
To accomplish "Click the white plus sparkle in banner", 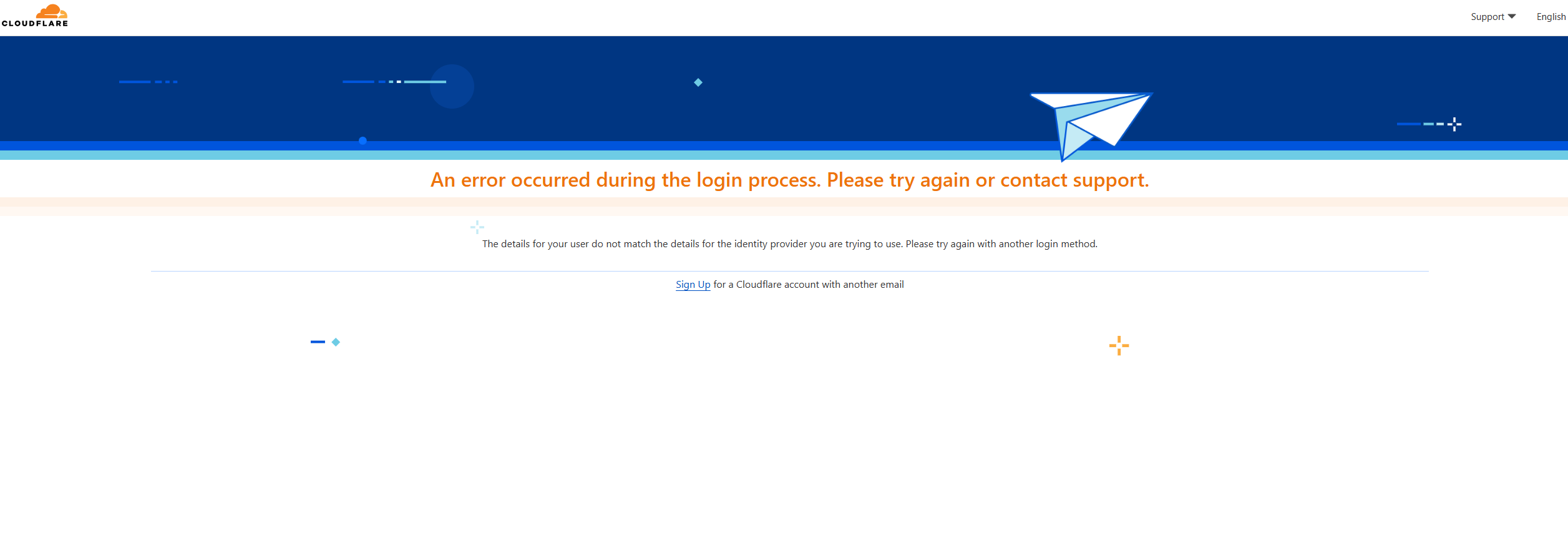I will coord(1454,124).
